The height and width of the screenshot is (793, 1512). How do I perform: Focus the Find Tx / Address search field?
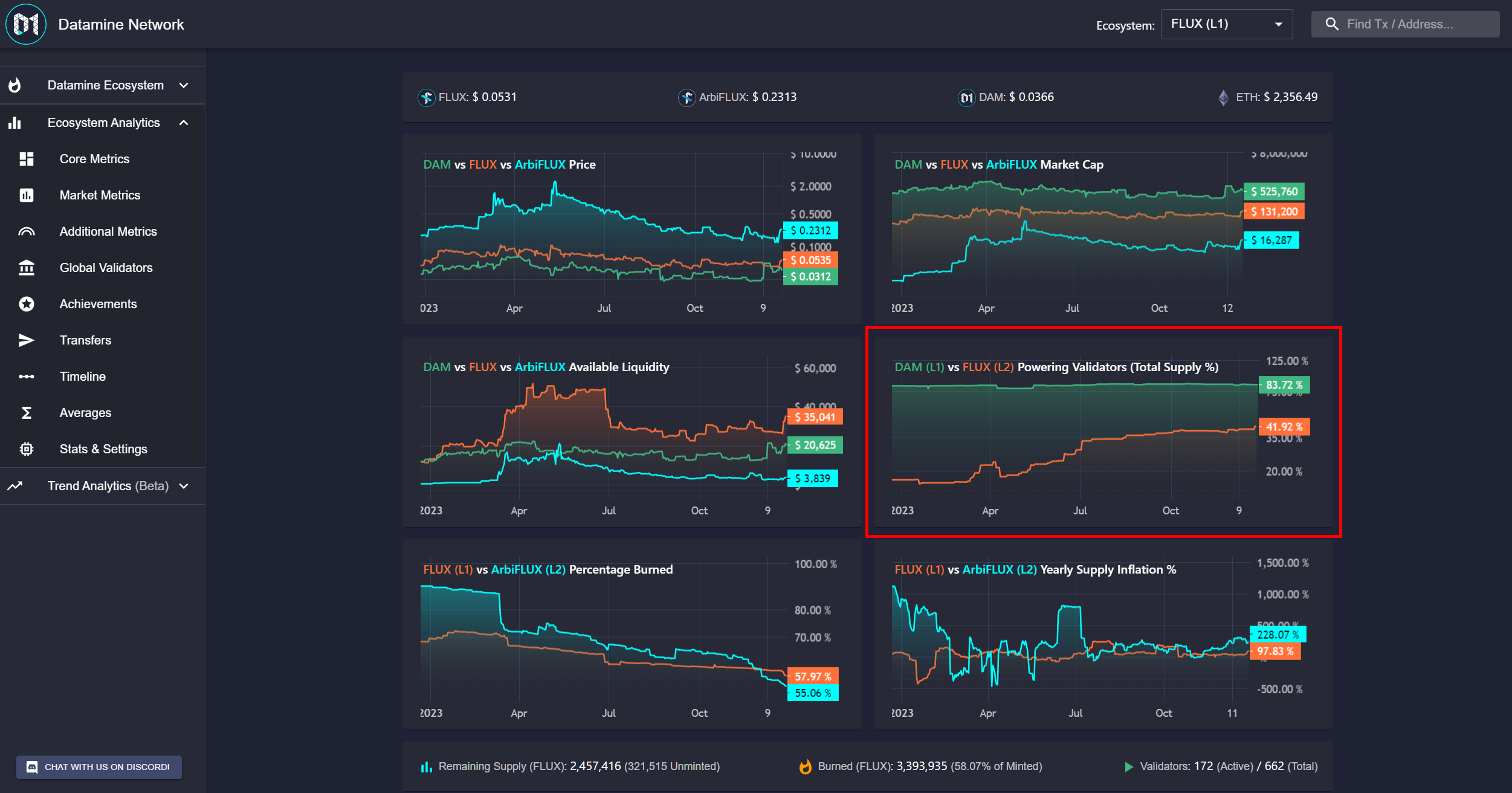(1406, 24)
